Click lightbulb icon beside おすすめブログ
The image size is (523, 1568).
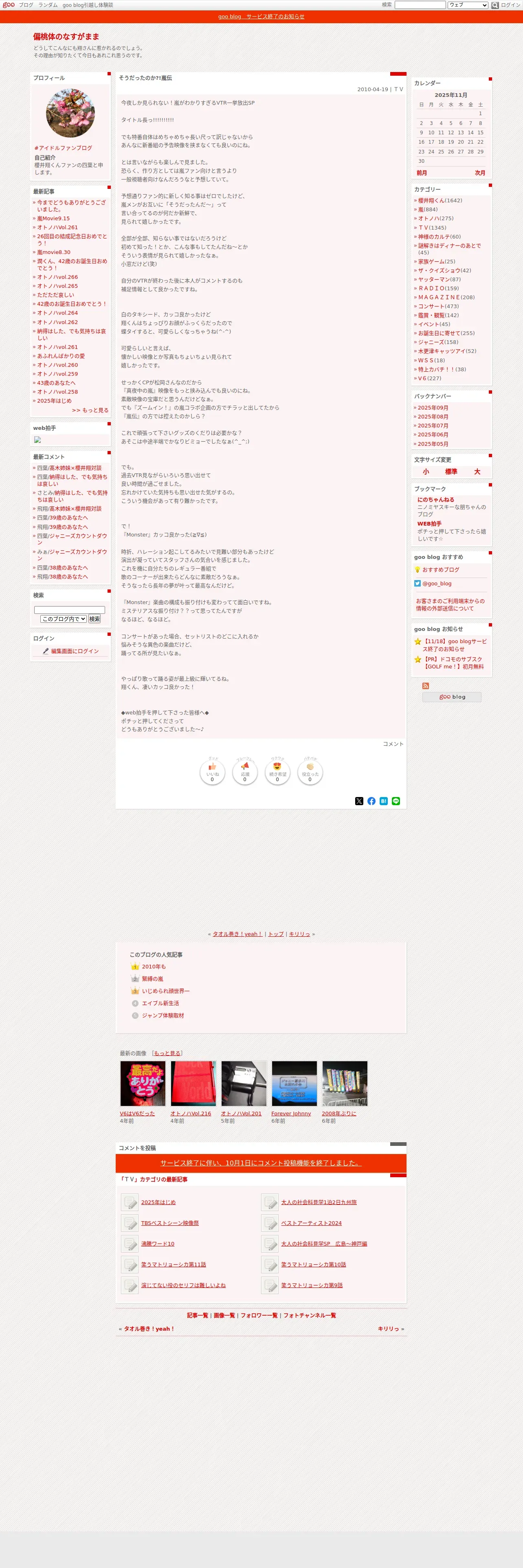pyautogui.click(x=418, y=570)
